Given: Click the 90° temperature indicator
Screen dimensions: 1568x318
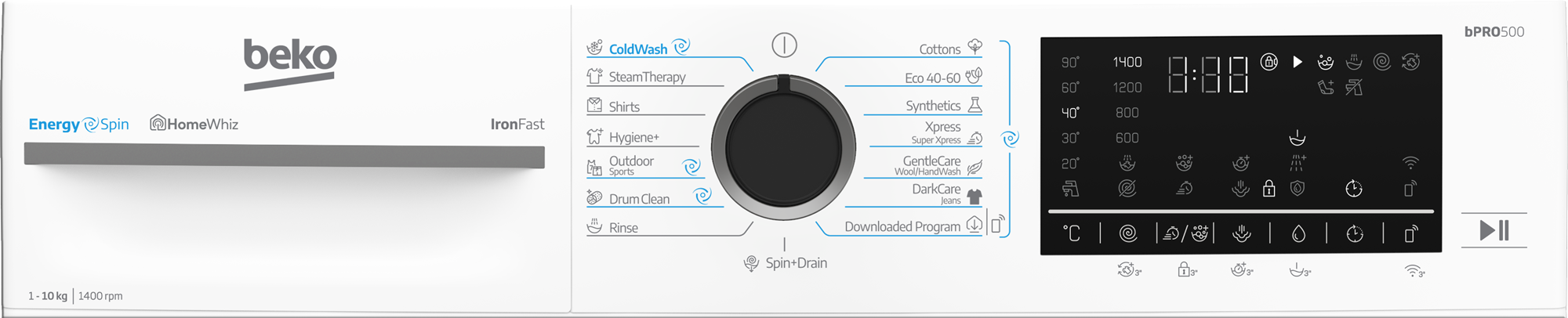Looking at the screenshot, I should [x=1070, y=63].
